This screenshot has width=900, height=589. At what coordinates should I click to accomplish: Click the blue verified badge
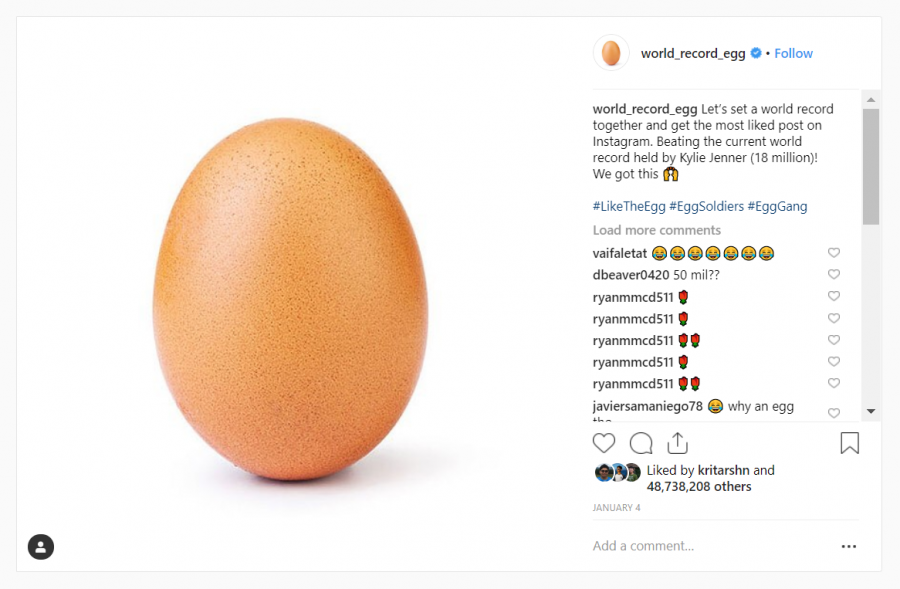coord(756,53)
